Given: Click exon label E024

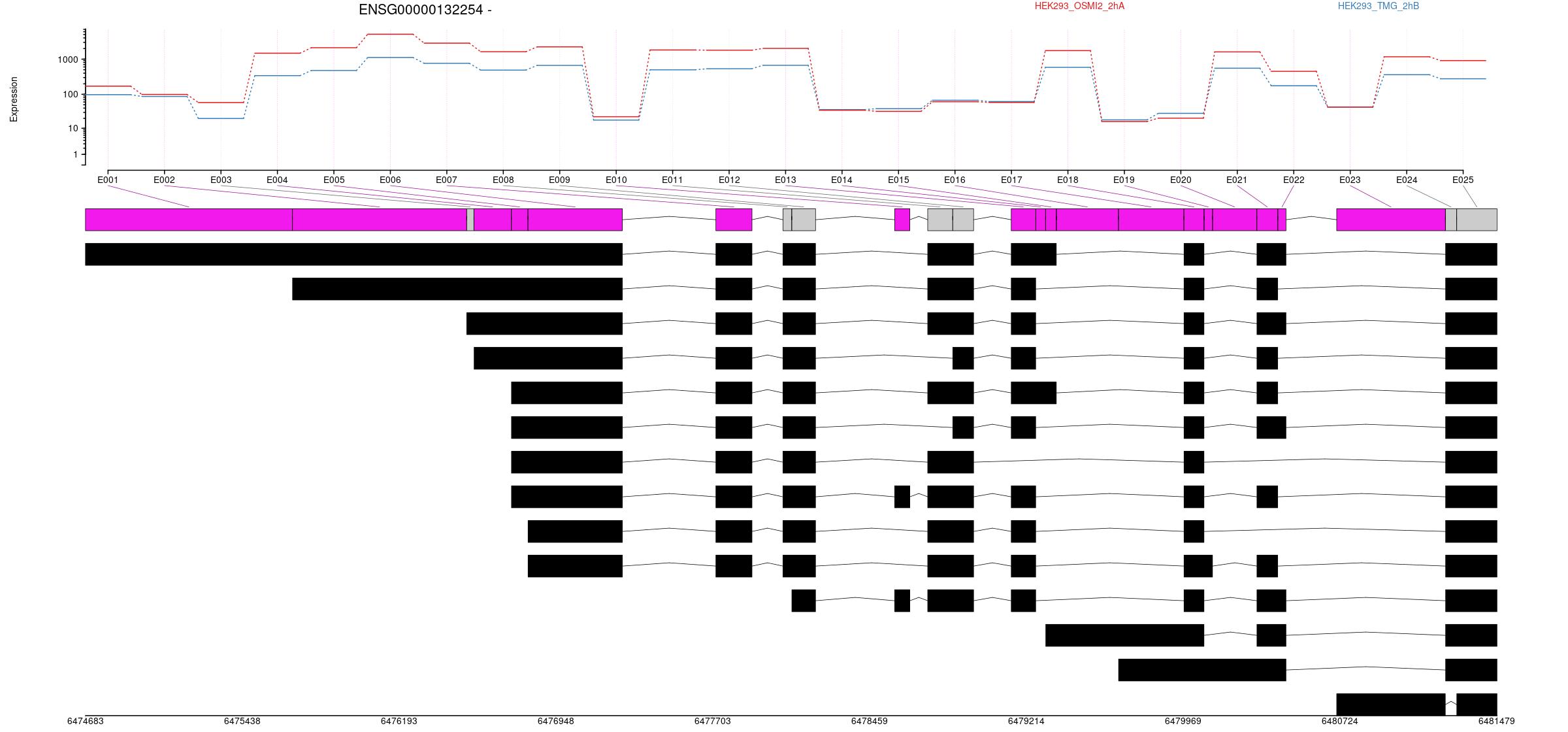Looking at the screenshot, I should coord(1407,180).
